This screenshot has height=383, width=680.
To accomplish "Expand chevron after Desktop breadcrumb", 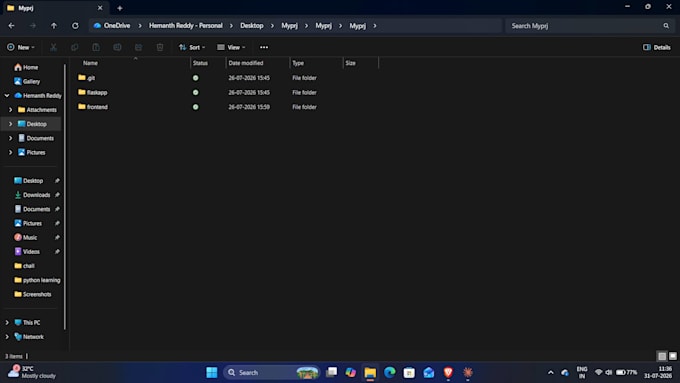I will point(272,26).
